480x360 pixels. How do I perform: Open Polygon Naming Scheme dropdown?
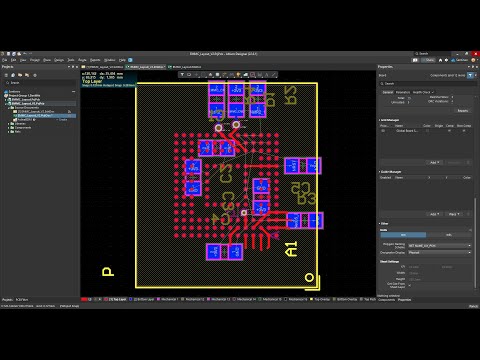(x=440, y=246)
